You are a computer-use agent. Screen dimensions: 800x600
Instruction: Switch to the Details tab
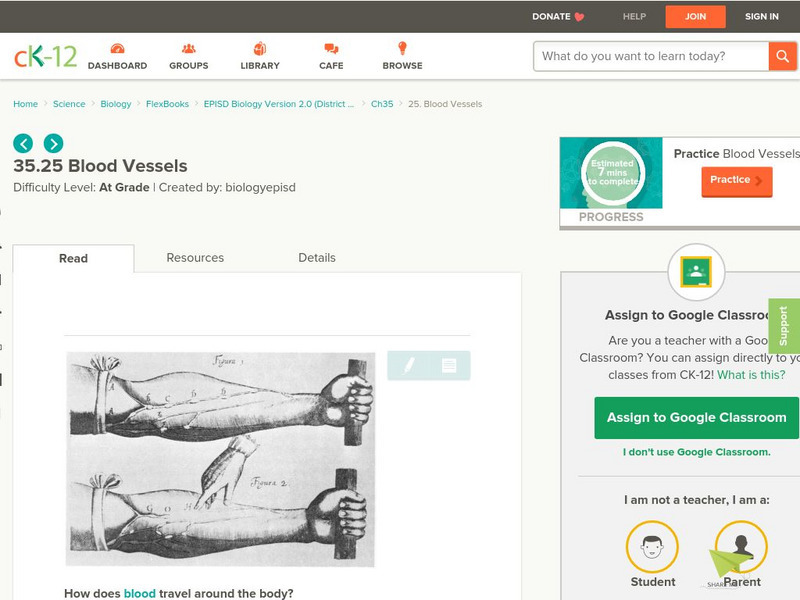(317, 258)
